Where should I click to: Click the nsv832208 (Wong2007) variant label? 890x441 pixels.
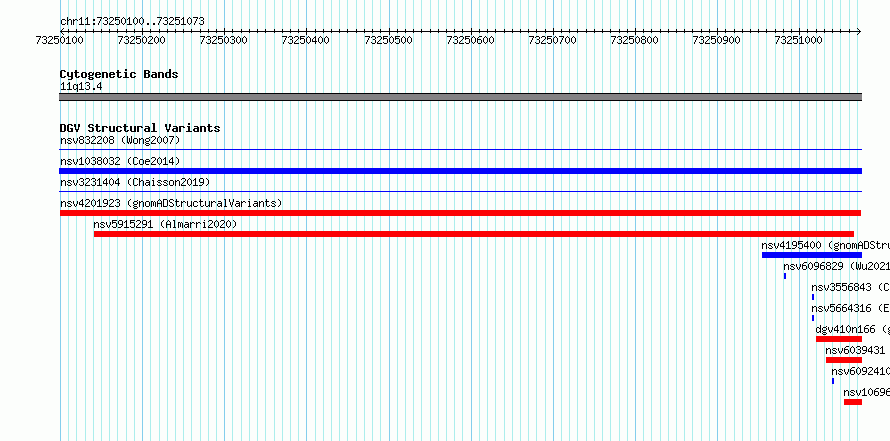point(120,140)
